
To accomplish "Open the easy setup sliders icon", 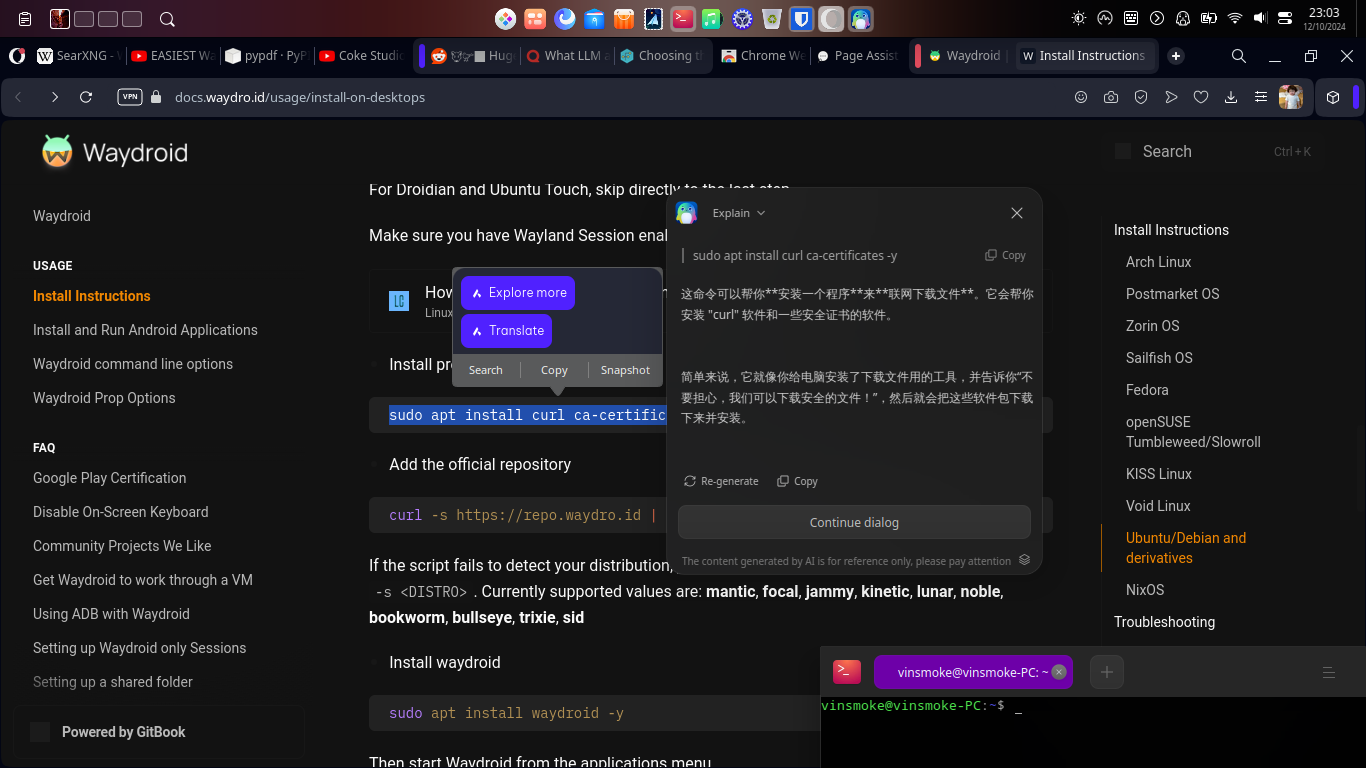I will point(1261,97).
